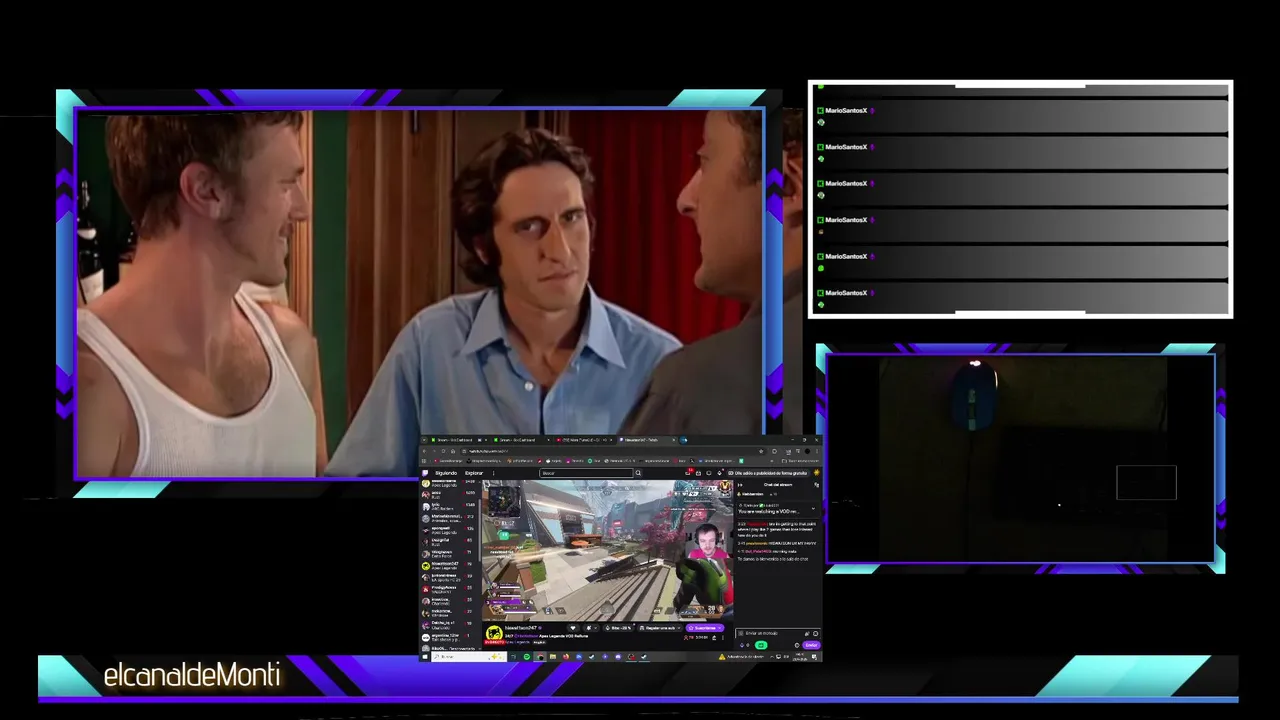Collapse the stream chat panel

[x=740, y=485]
